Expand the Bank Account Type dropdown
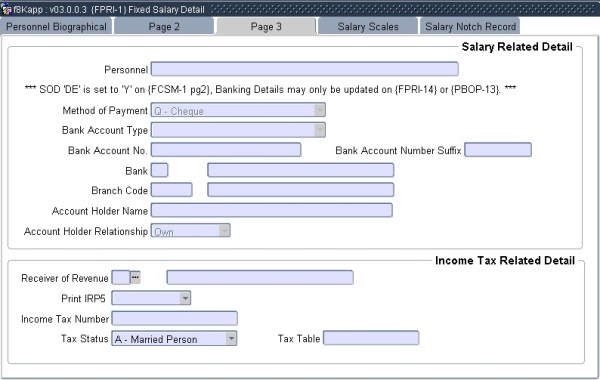The width and height of the screenshot is (600, 380). click(320, 130)
